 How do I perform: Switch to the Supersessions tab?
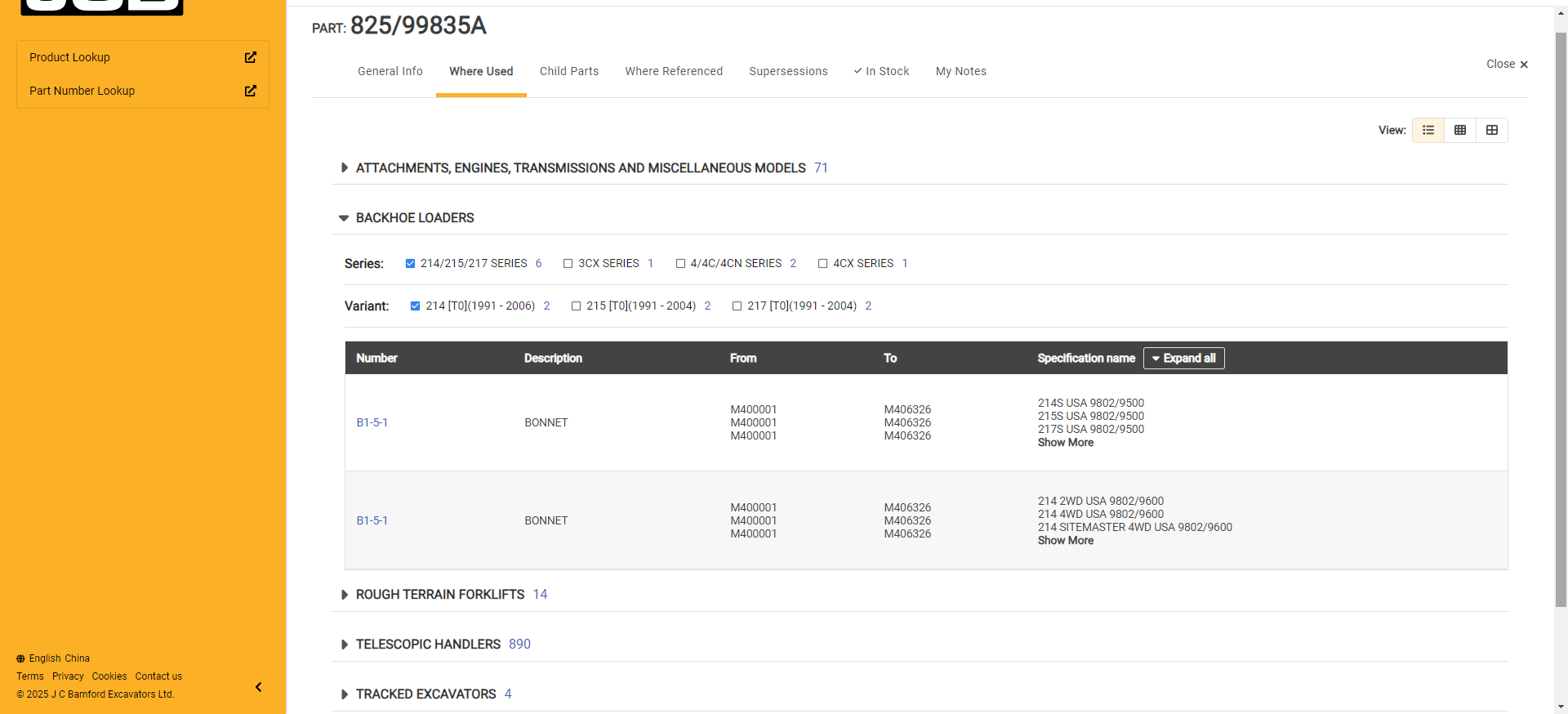click(788, 71)
